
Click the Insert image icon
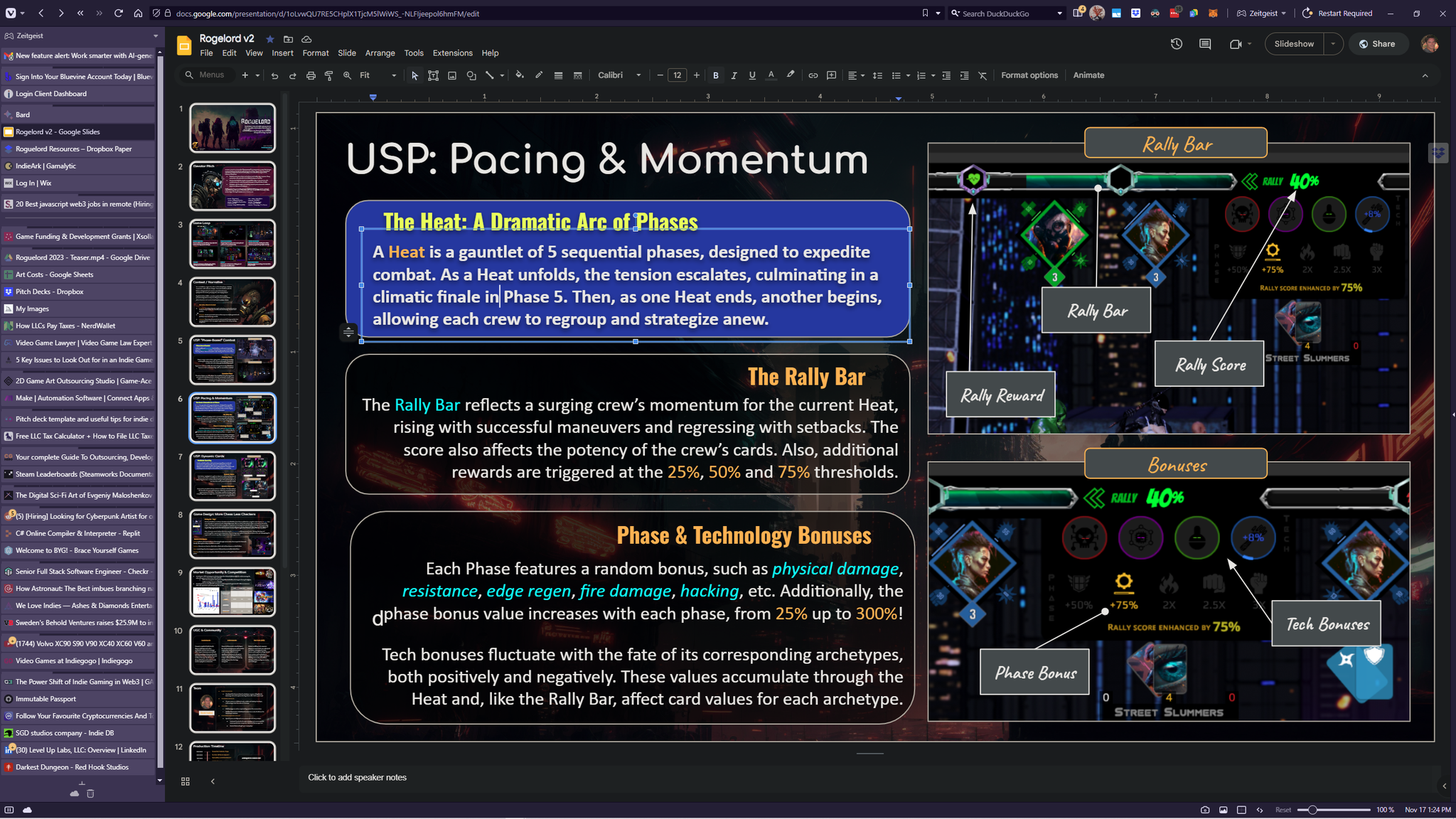pyautogui.click(x=451, y=75)
